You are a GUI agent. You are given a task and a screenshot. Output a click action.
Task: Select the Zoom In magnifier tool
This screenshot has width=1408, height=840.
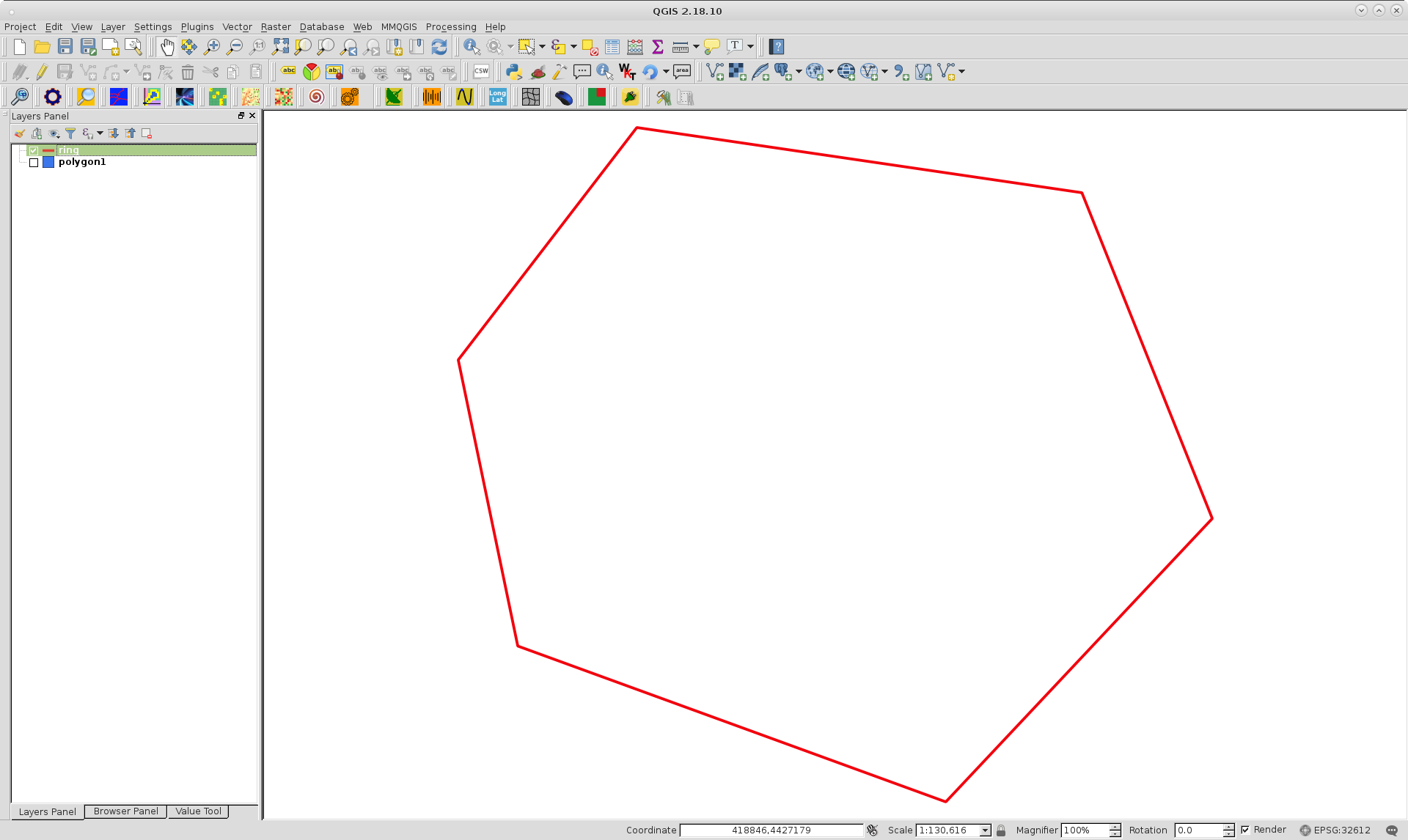click(212, 47)
